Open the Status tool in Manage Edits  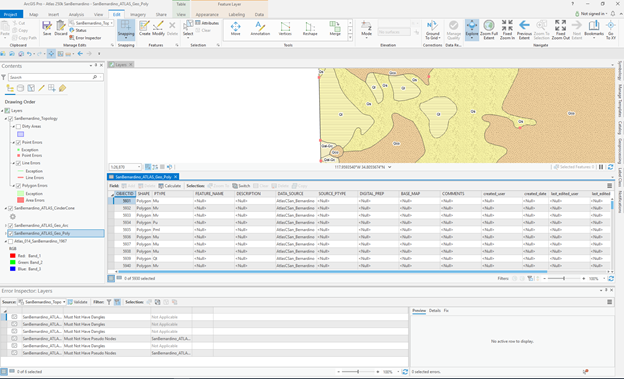[x=78, y=30]
